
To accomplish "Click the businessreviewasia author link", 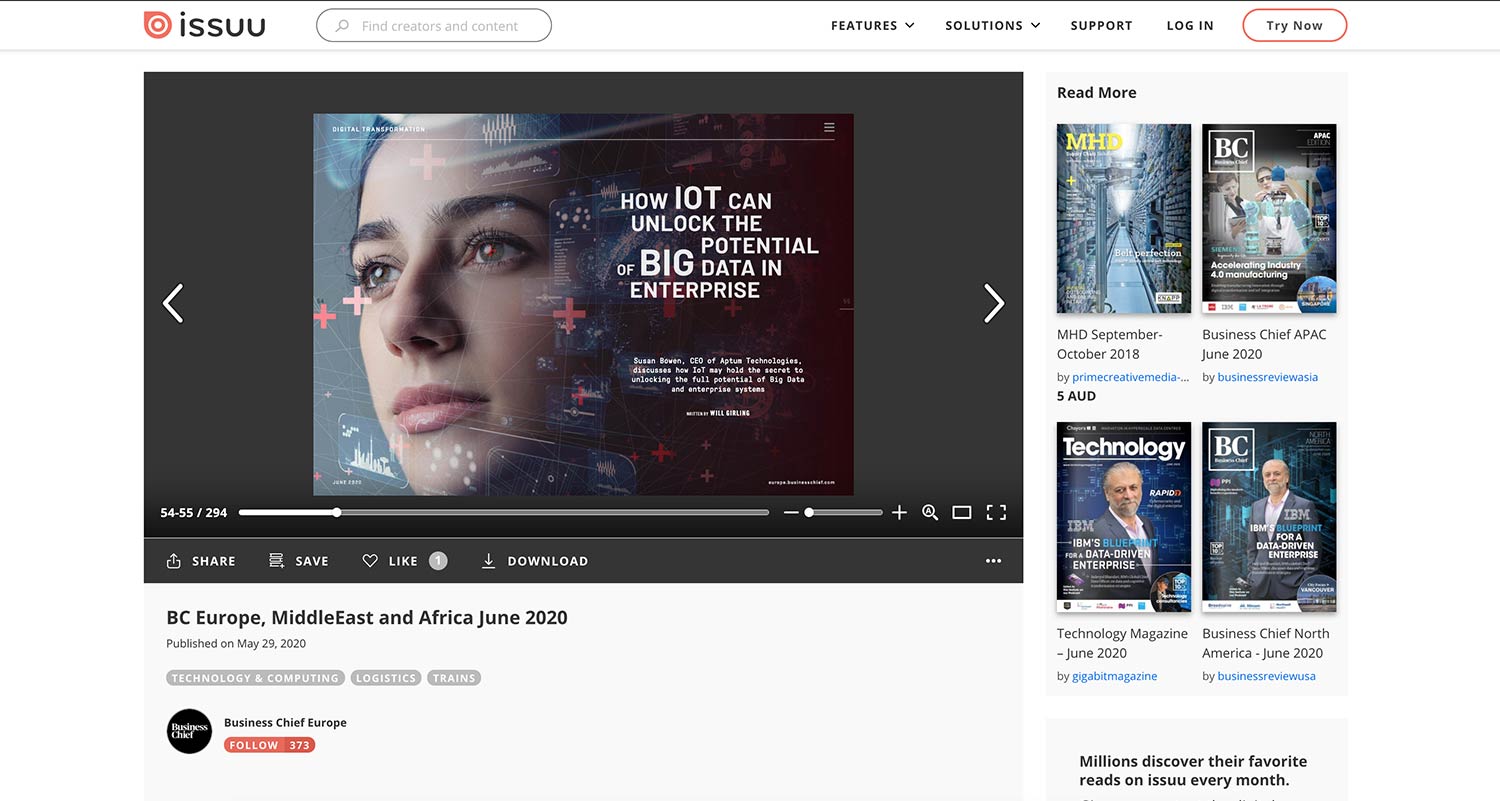I will (x=1268, y=377).
